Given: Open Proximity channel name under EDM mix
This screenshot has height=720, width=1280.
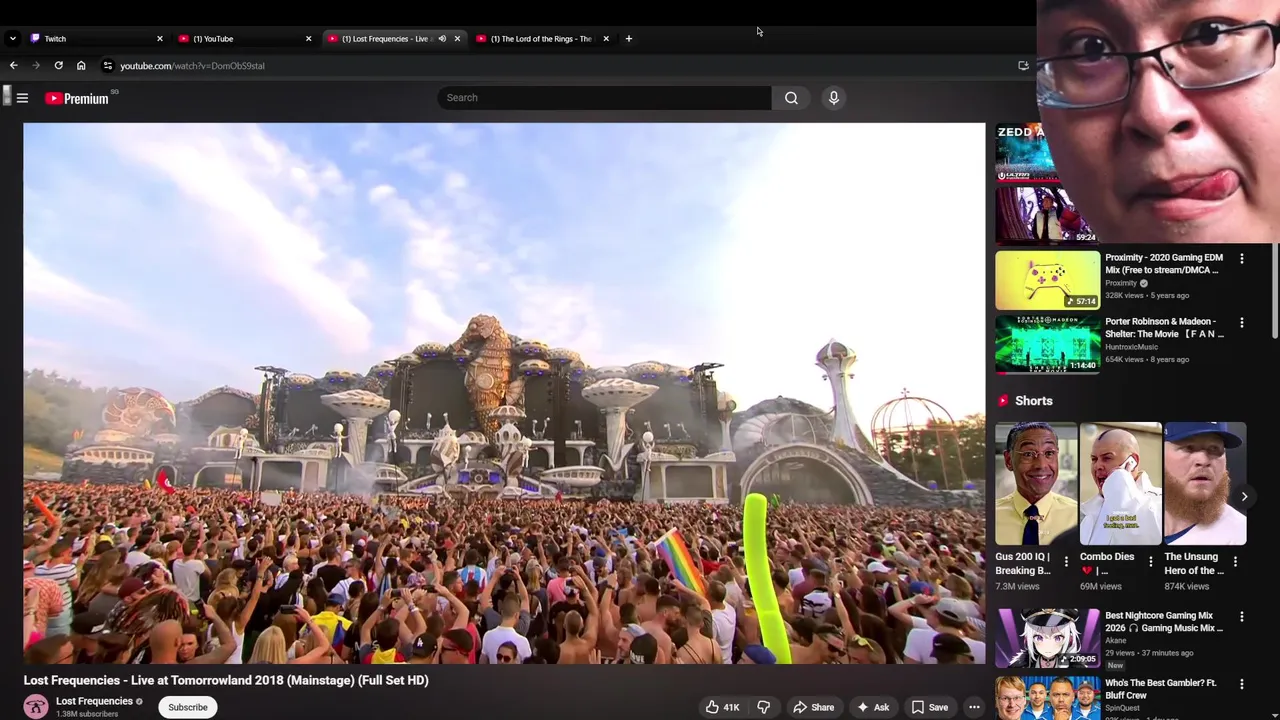Looking at the screenshot, I should [x=1121, y=283].
